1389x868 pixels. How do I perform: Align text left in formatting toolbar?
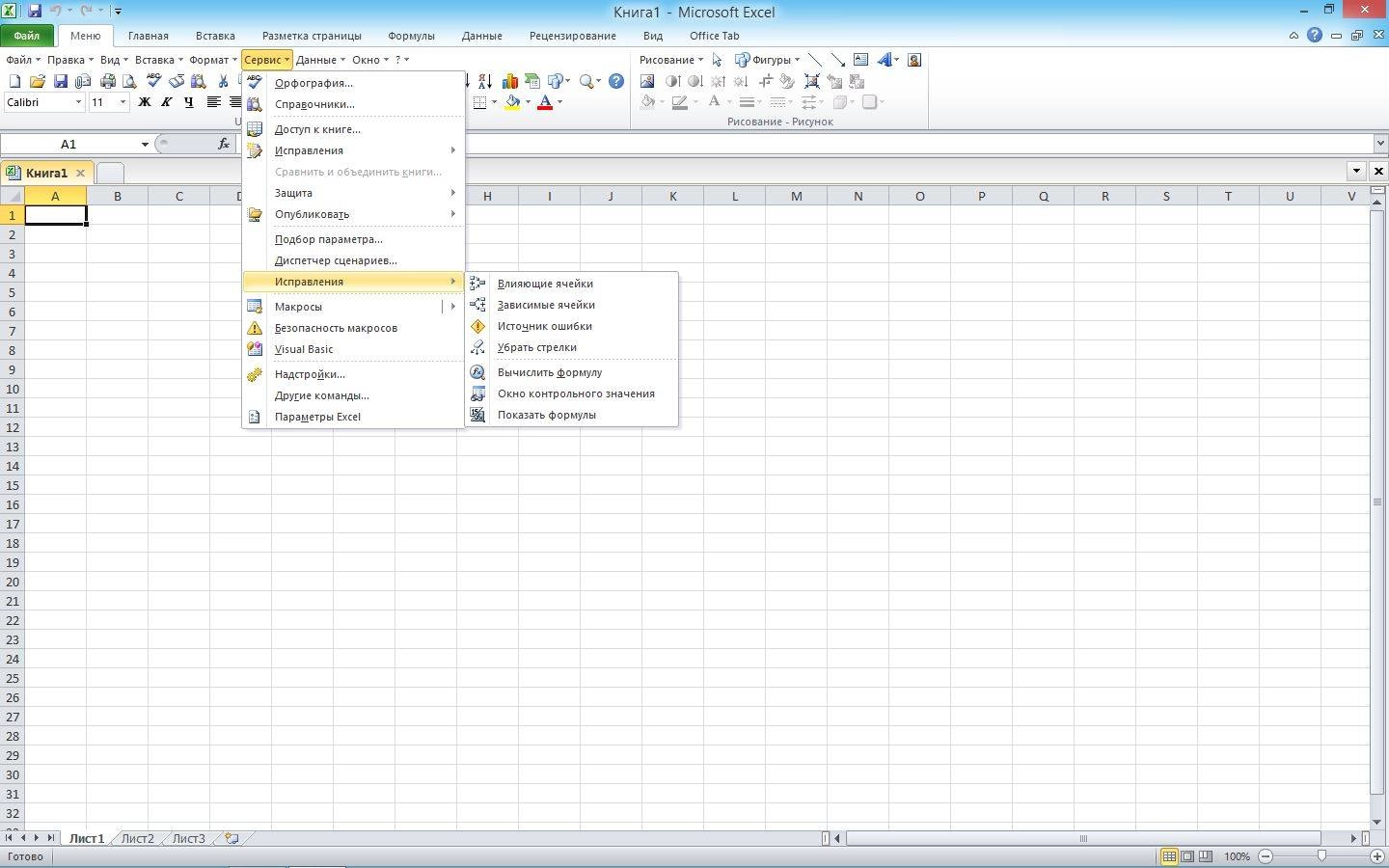(x=214, y=102)
